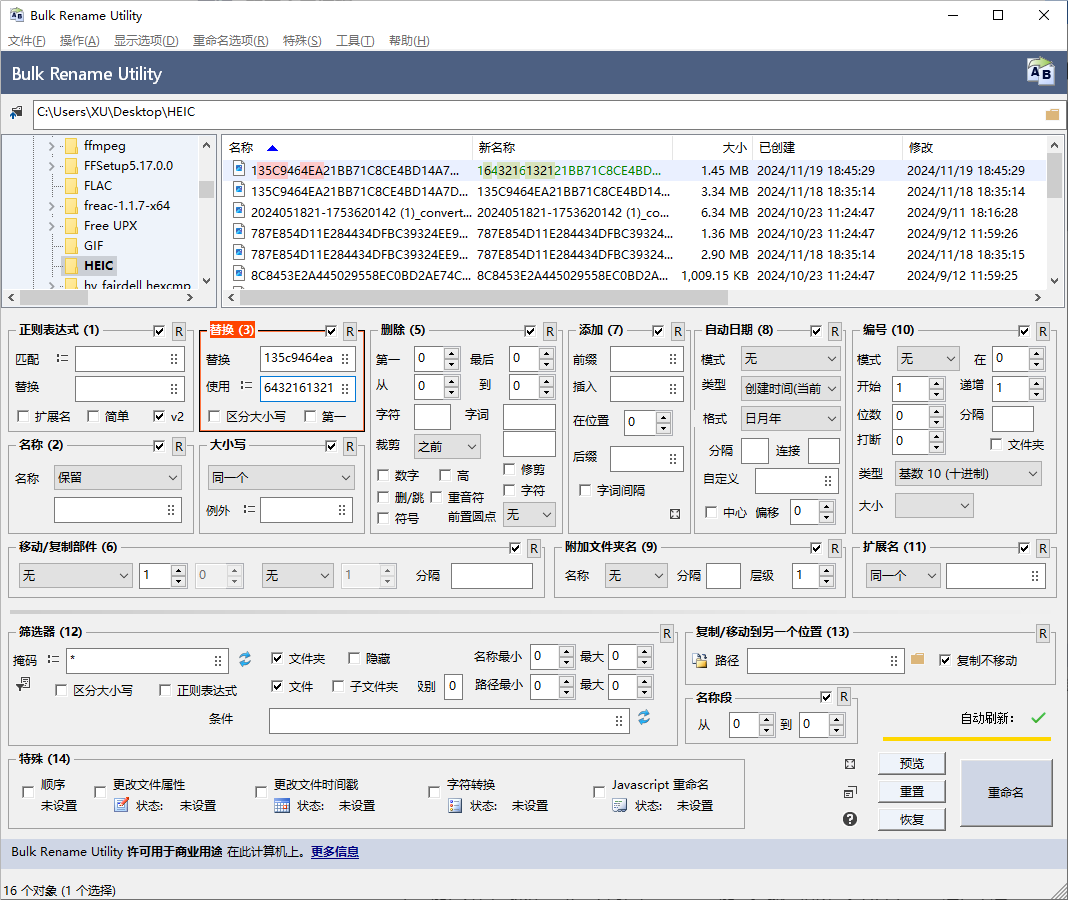Click the folder icon next to 路径 field
1068x900 pixels.
point(918,659)
